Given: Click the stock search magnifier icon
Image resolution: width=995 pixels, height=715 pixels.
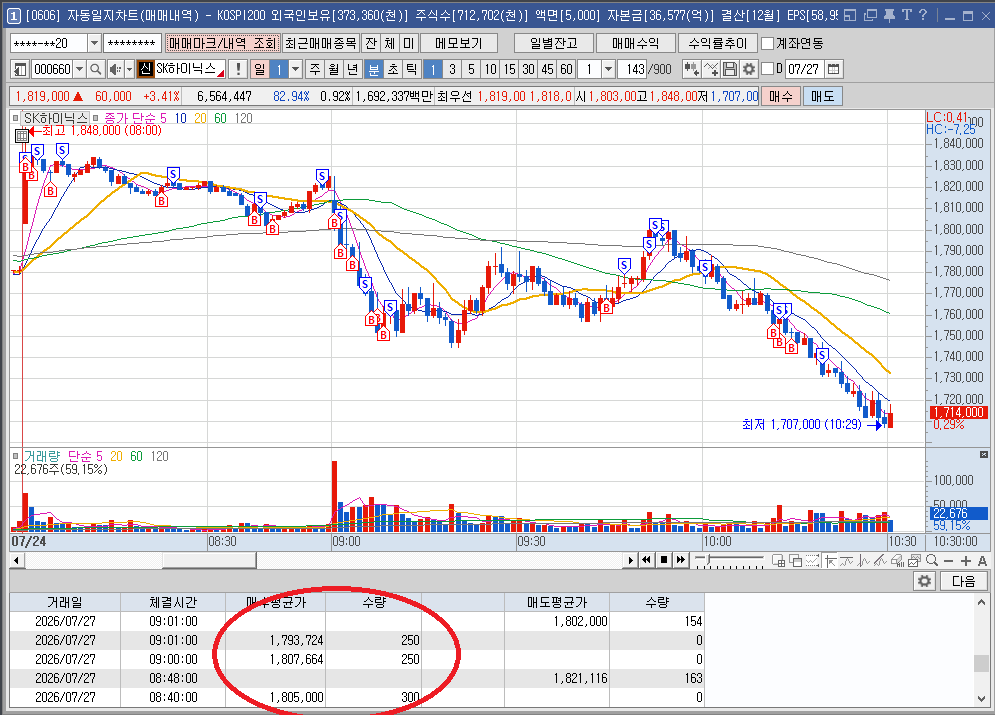Looking at the screenshot, I should pos(96,69).
